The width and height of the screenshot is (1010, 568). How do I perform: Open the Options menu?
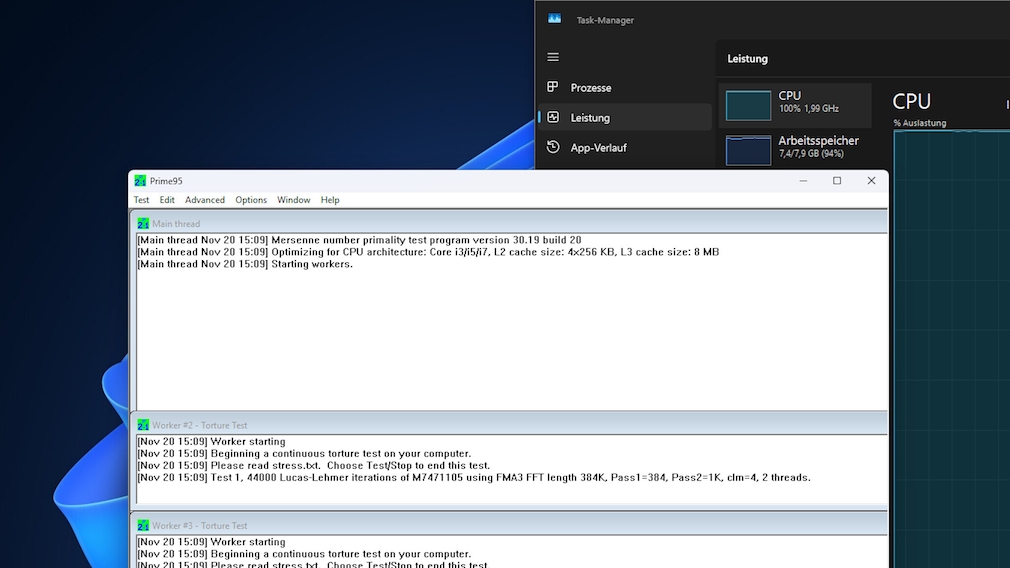[251, 200]
